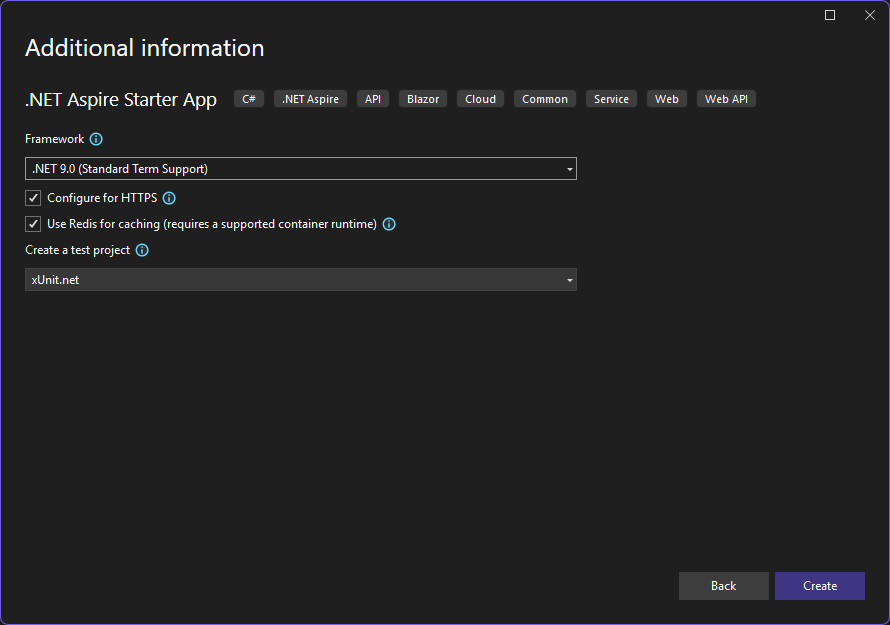Click the C# tag
890x625 pixels.
[x=249, y=99]
